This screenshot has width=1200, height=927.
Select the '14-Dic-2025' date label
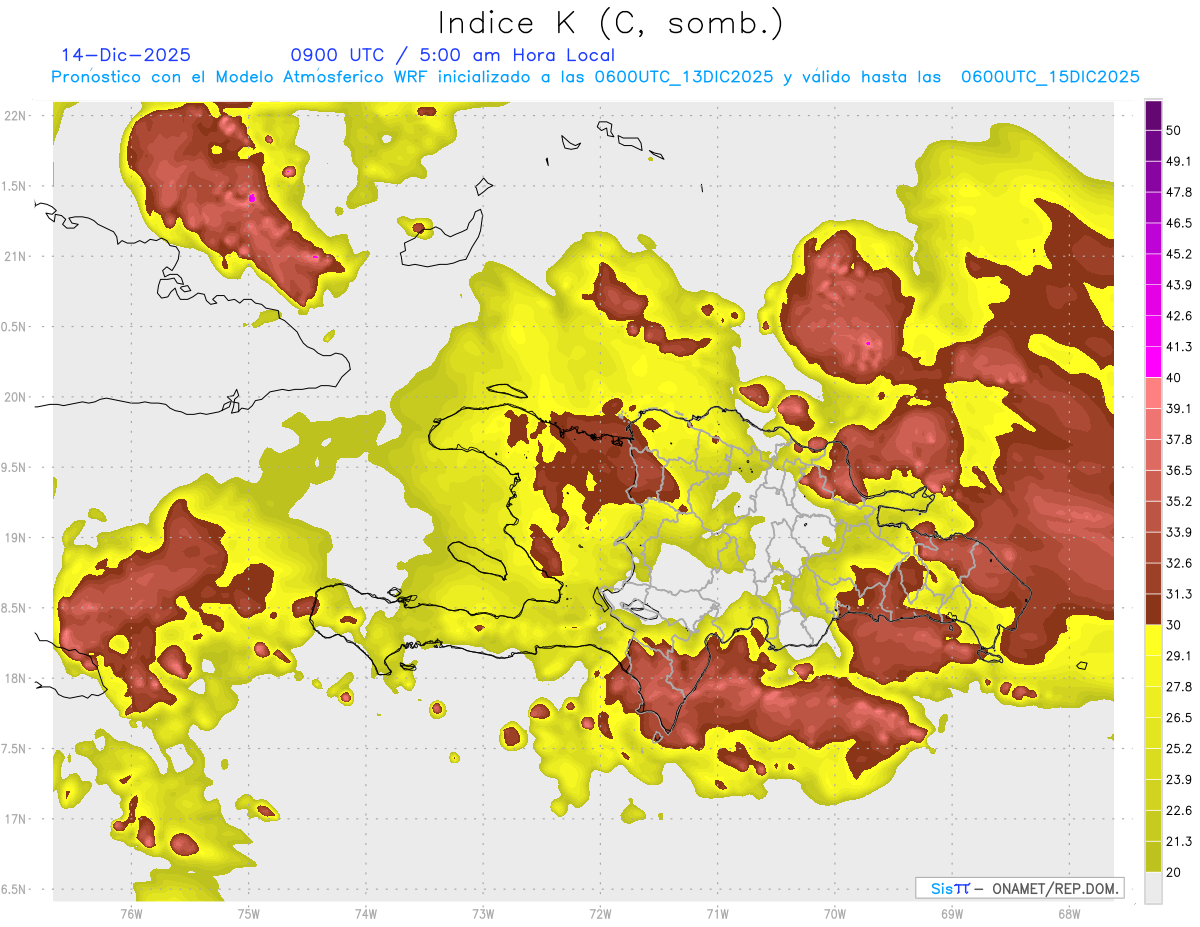click(126, 55)
